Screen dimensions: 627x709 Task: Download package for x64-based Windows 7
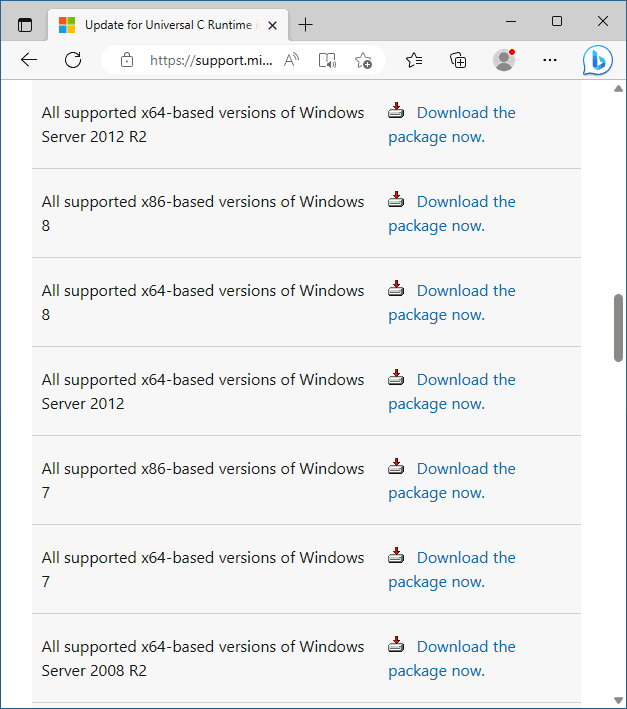point(452,570)
